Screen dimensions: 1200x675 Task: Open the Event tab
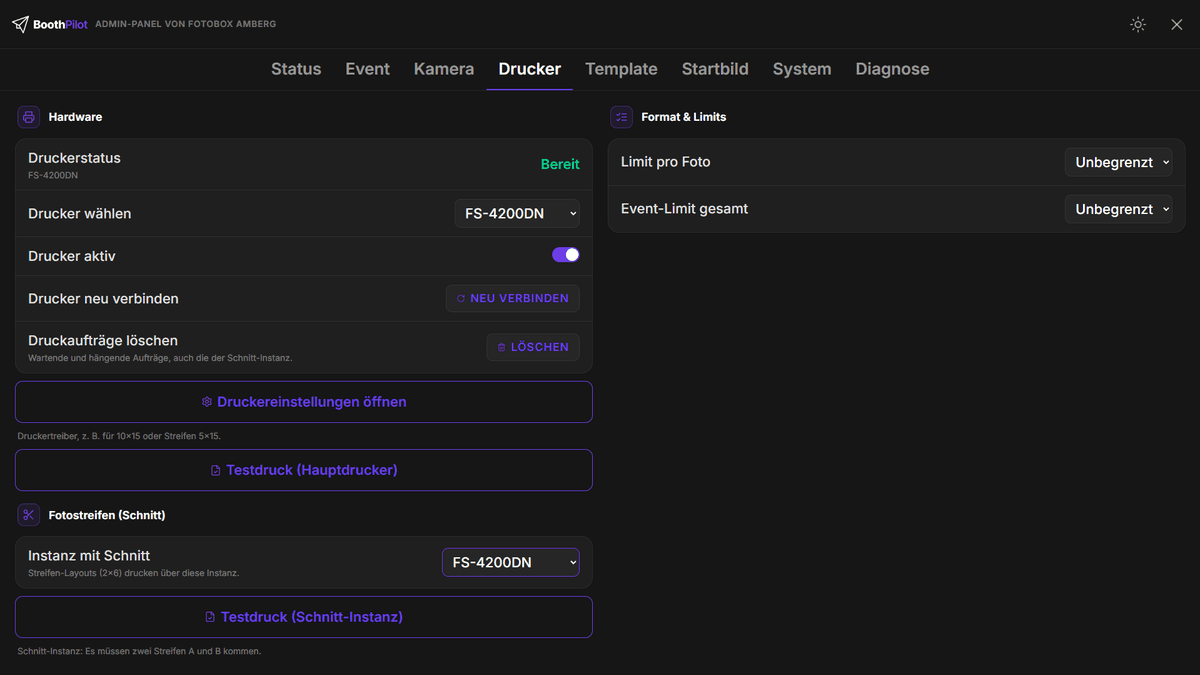pos(368,69)
